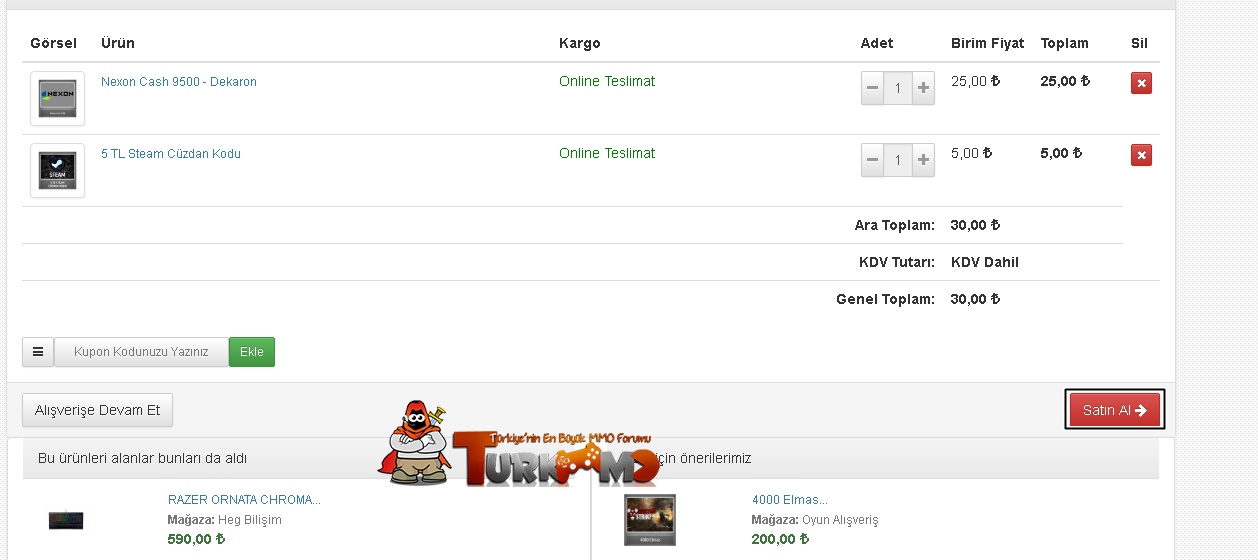Open Nexon Cash 9500 - Dekaron product link

[179, 82]
